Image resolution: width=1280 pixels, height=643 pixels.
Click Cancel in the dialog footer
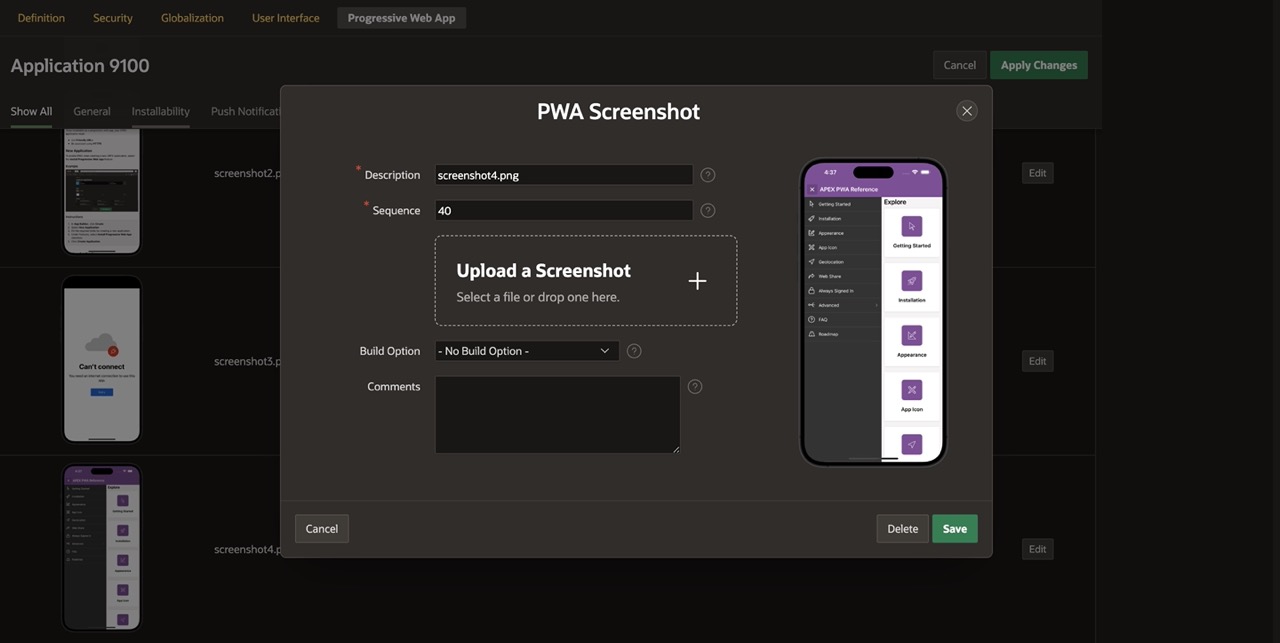tap(321, 529)
